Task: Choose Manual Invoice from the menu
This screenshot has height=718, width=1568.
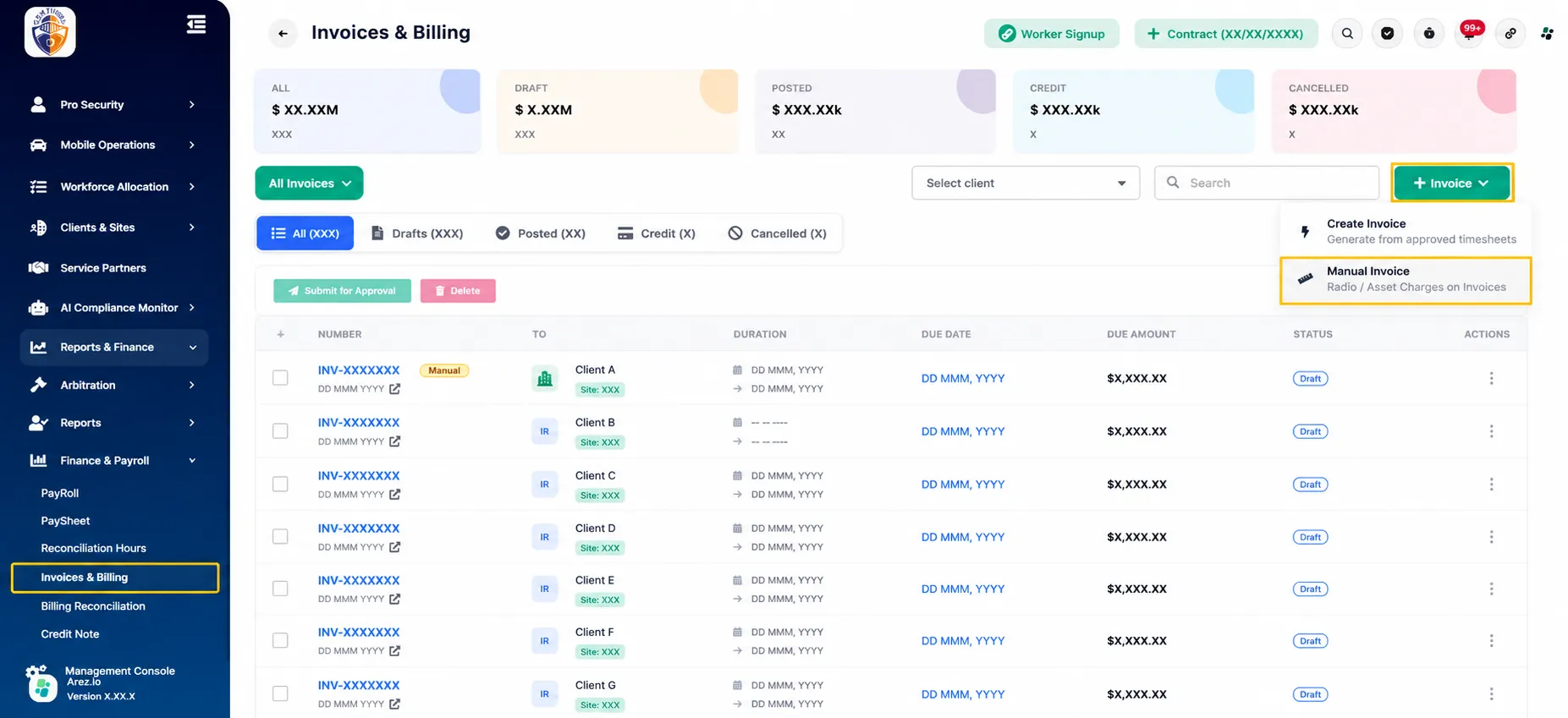Action: pyautogui.click(x=1406, y=279)
